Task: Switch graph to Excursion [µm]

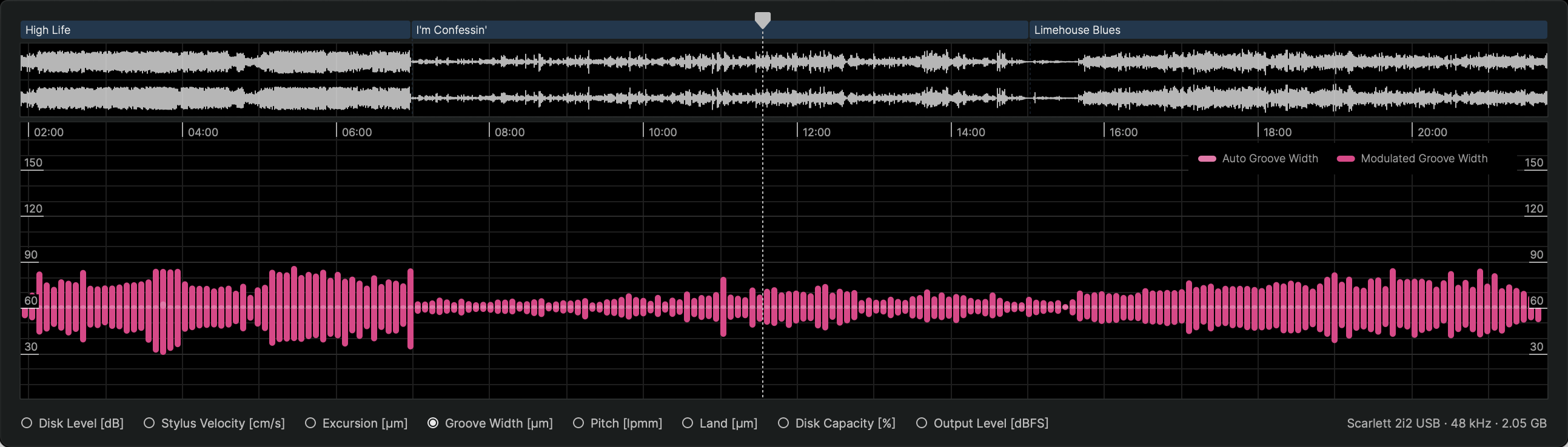Action: tap(310, 423)
